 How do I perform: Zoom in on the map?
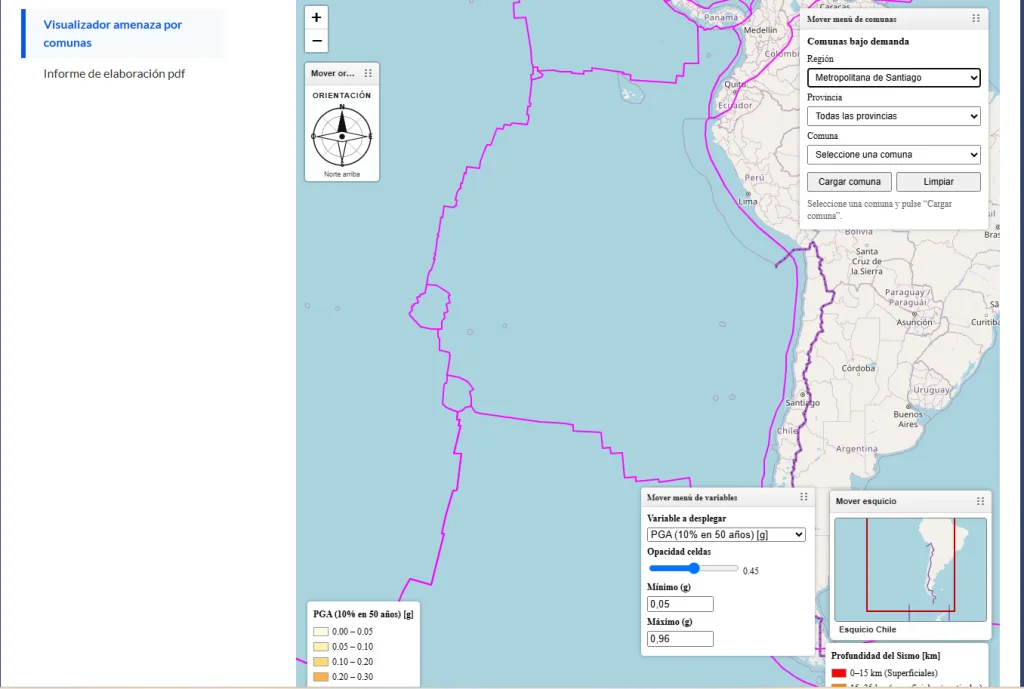(x=317, y=18)
